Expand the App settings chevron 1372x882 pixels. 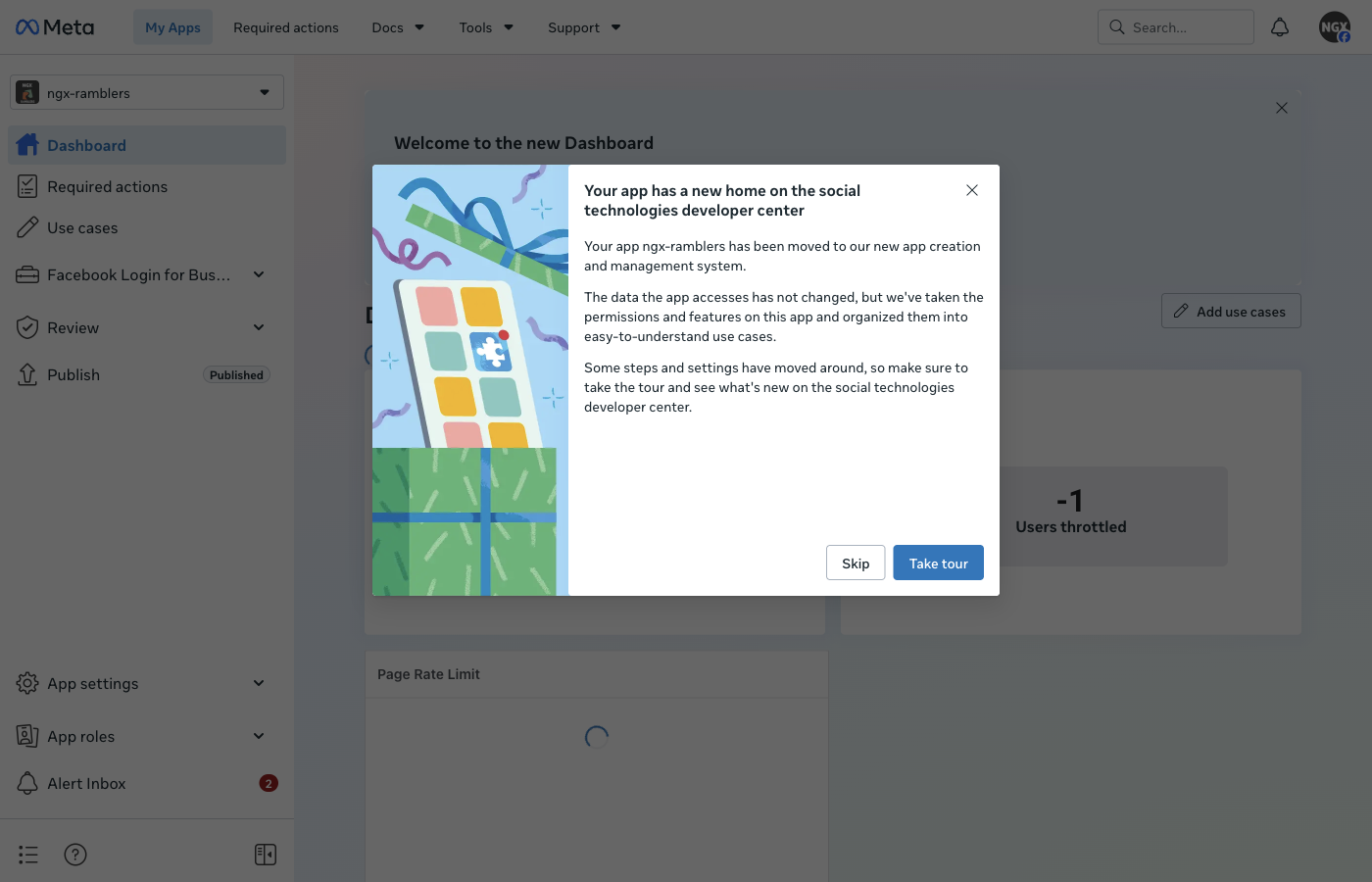click(x=259, y=683)
